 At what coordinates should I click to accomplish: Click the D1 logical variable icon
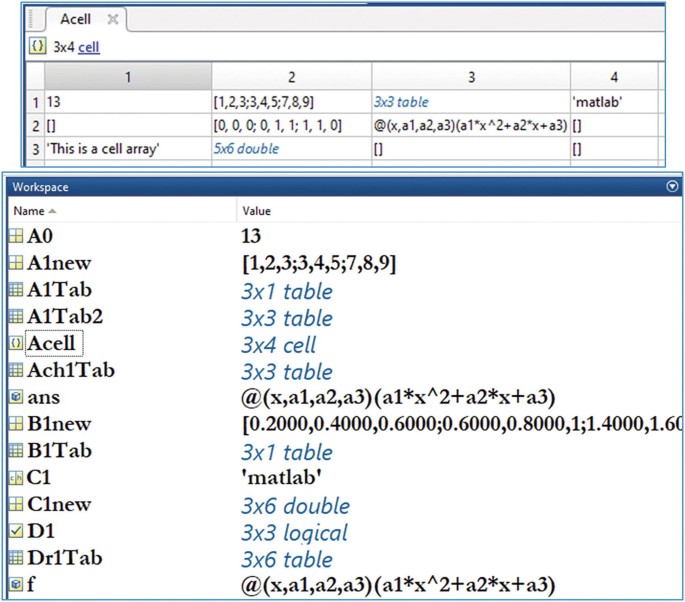coord(15,532)
